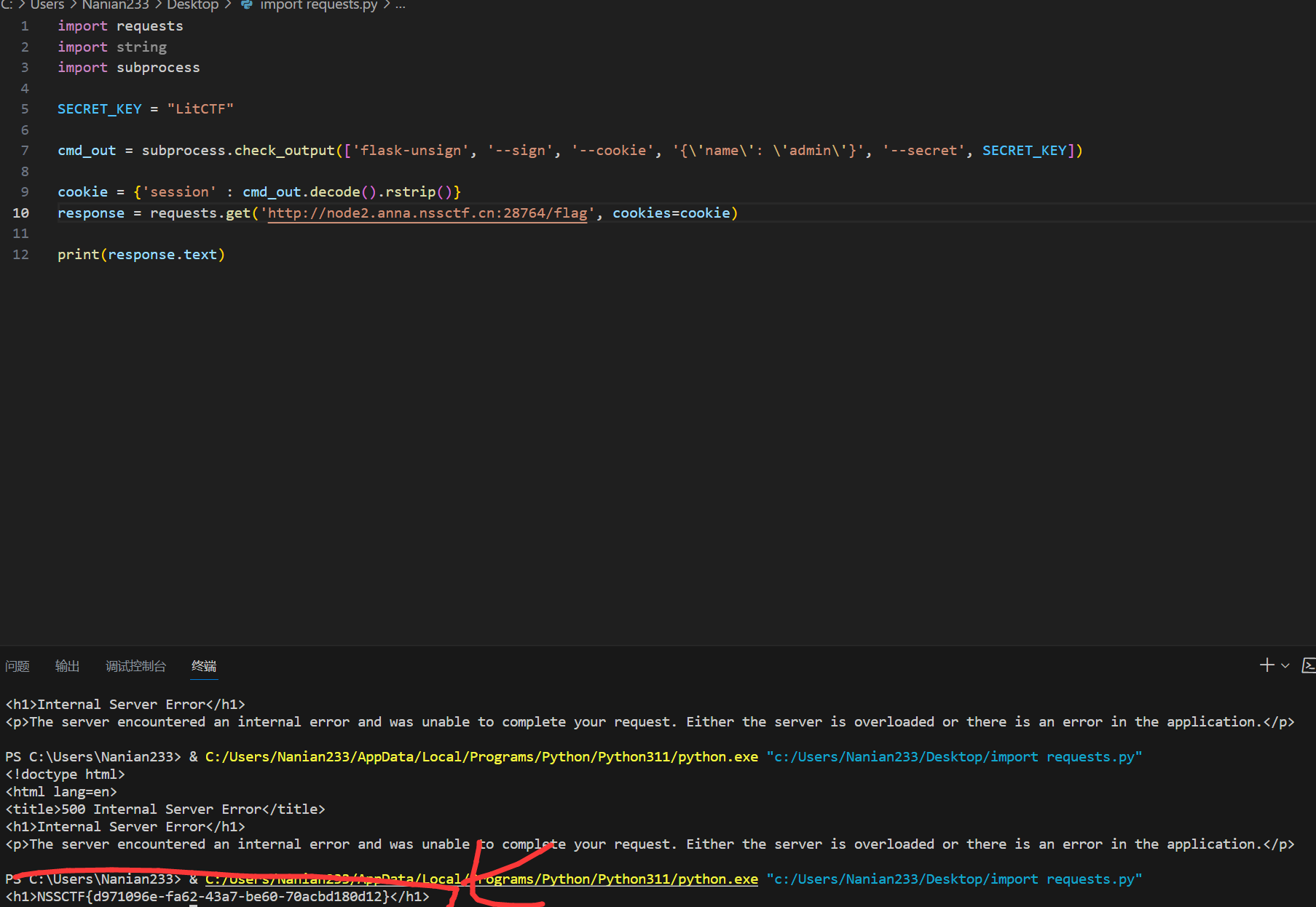The image size is (1316, 907).
Task: Click the '<title>500 Internal Server Error</title>' terminal line
Action: point(165,809)
